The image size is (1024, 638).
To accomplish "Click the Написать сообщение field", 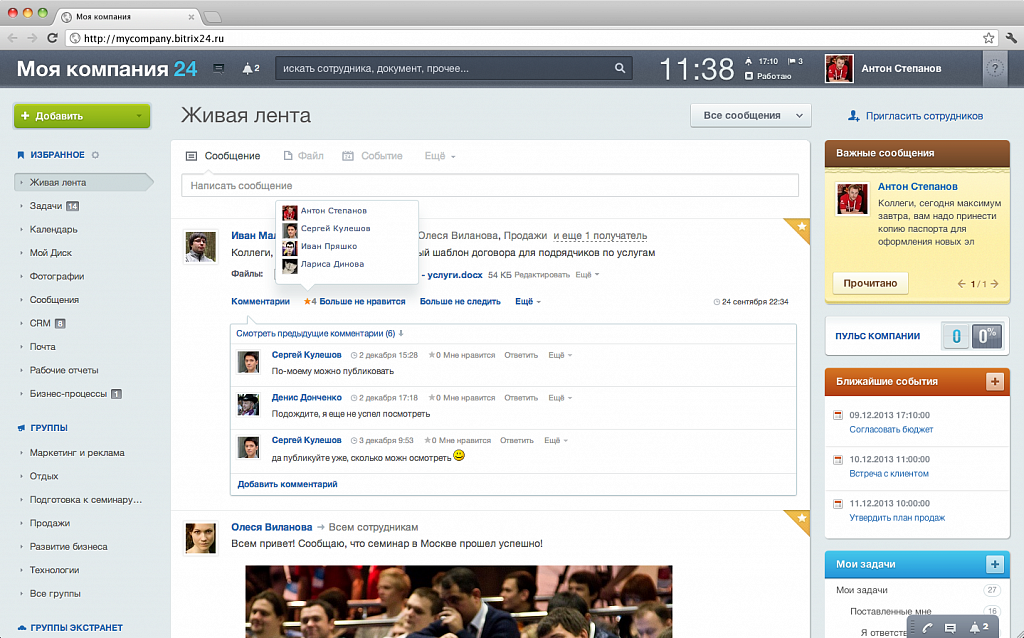I will [490, 185].
